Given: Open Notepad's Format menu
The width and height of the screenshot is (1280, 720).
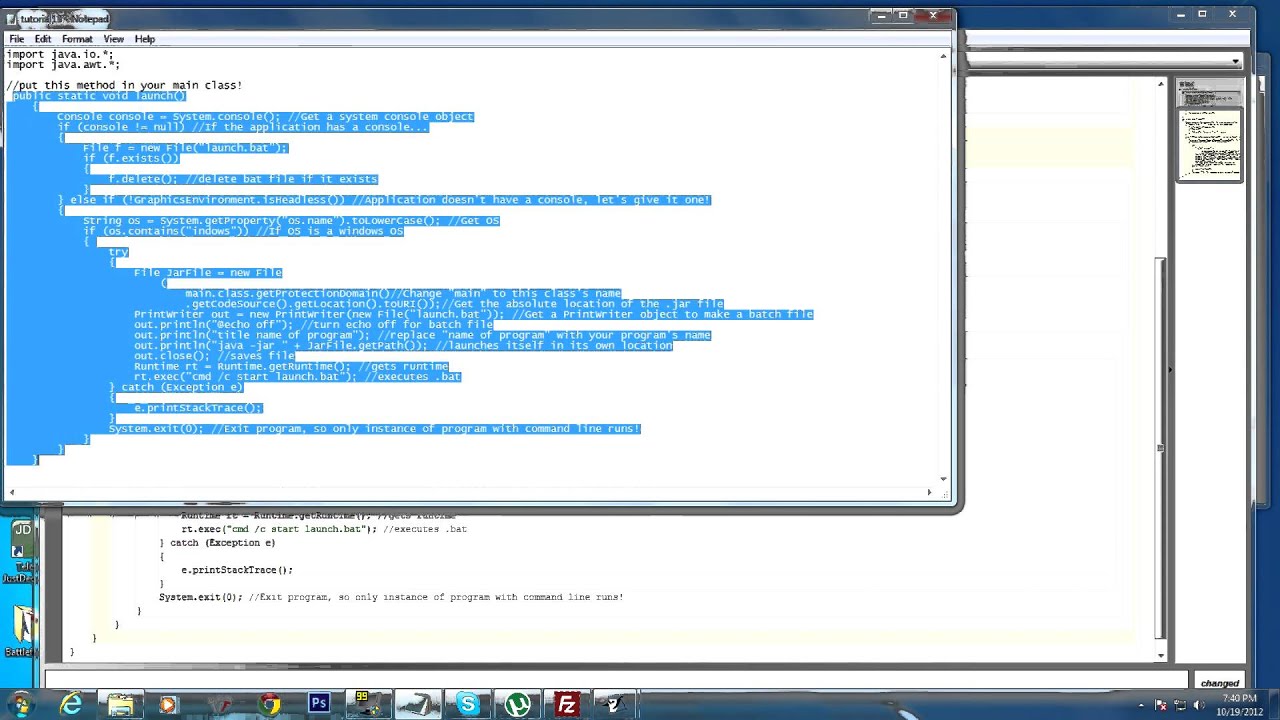Looking at the screenshot, I should pos(77,39).
